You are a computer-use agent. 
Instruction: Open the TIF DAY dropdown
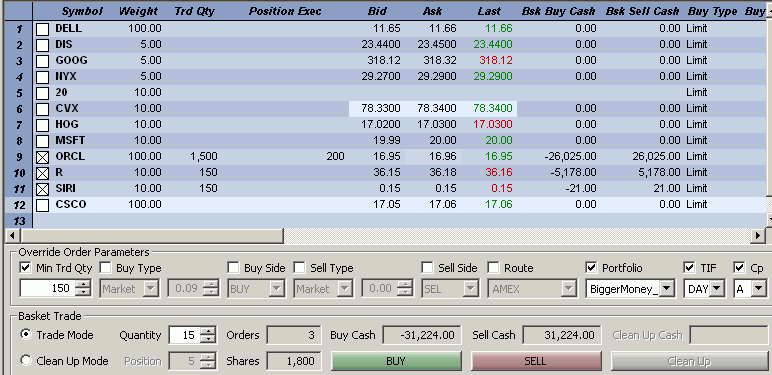pyautogui.click(x=716, y=289)
